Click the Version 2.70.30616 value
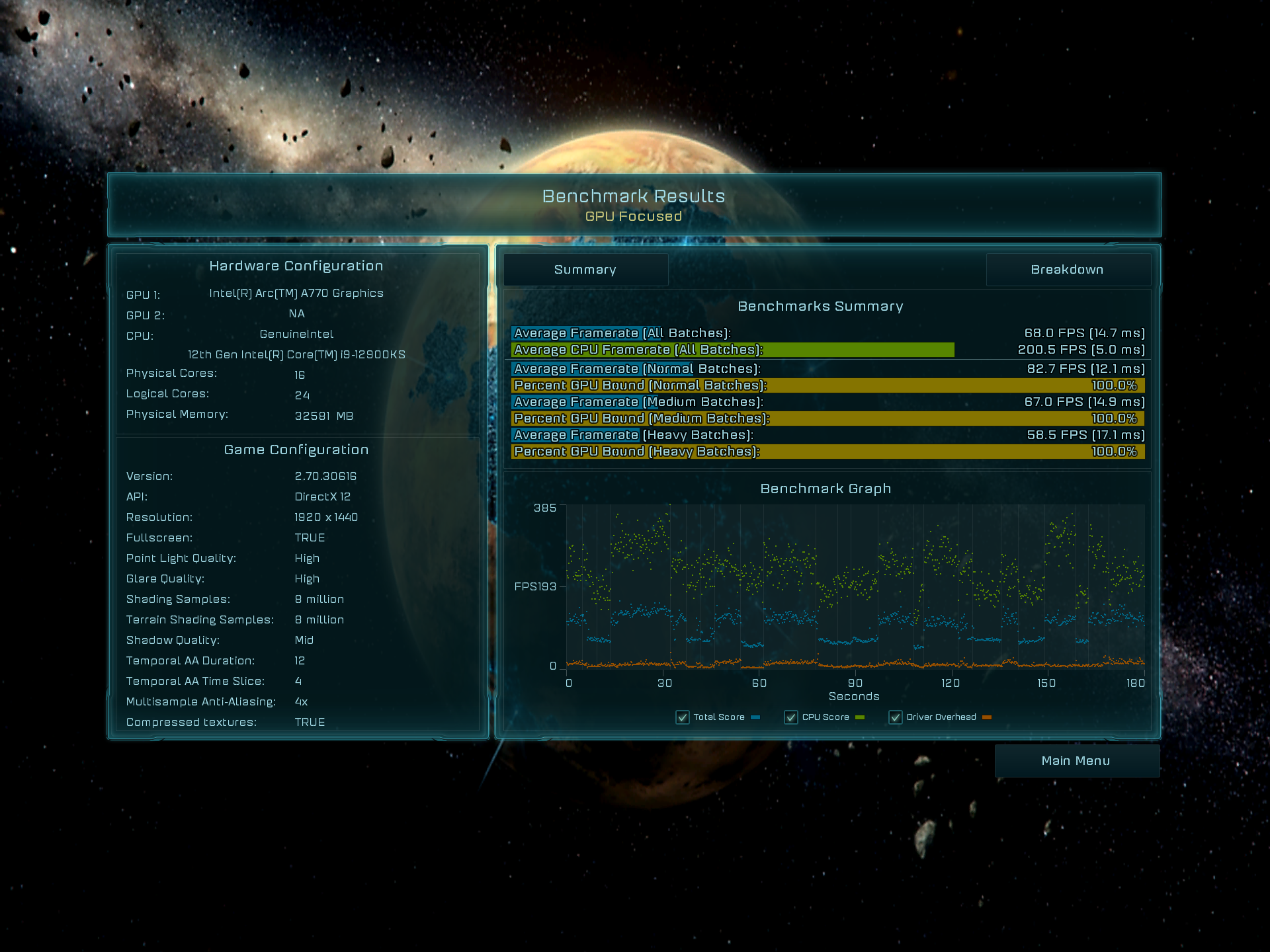The width and height of the screenshot is (1270, 952). tap(325, 476)
